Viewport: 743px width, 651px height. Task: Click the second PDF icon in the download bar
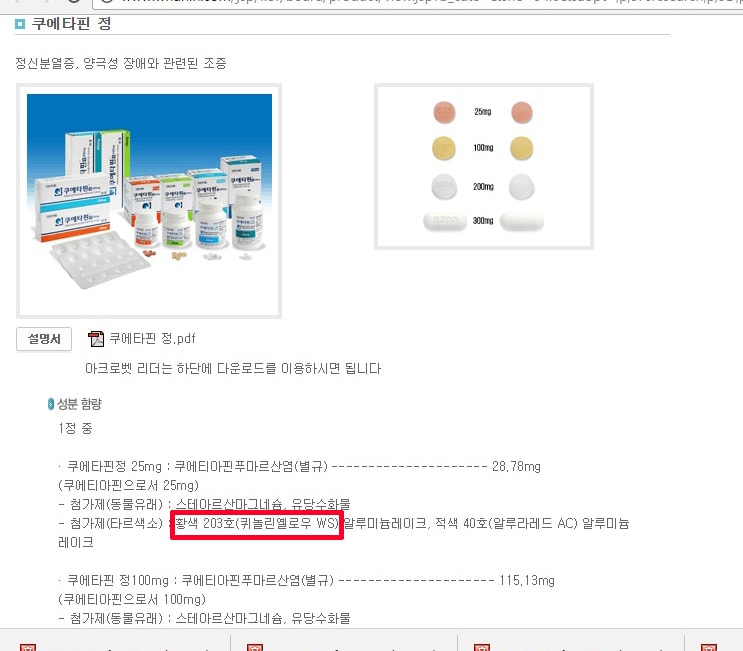click(x=254, y=647)
